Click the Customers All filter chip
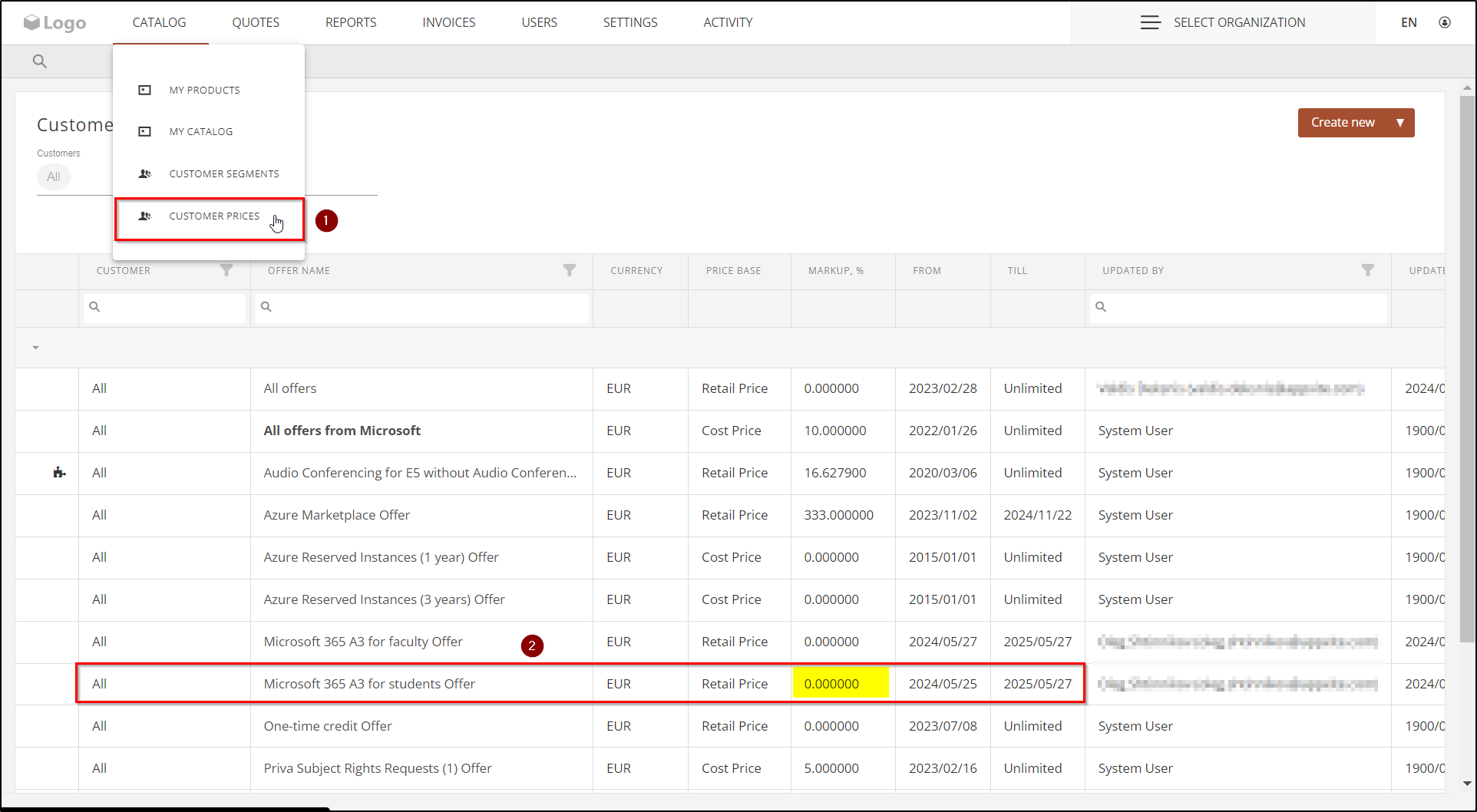1477x812 pixels. click(54, 177)
